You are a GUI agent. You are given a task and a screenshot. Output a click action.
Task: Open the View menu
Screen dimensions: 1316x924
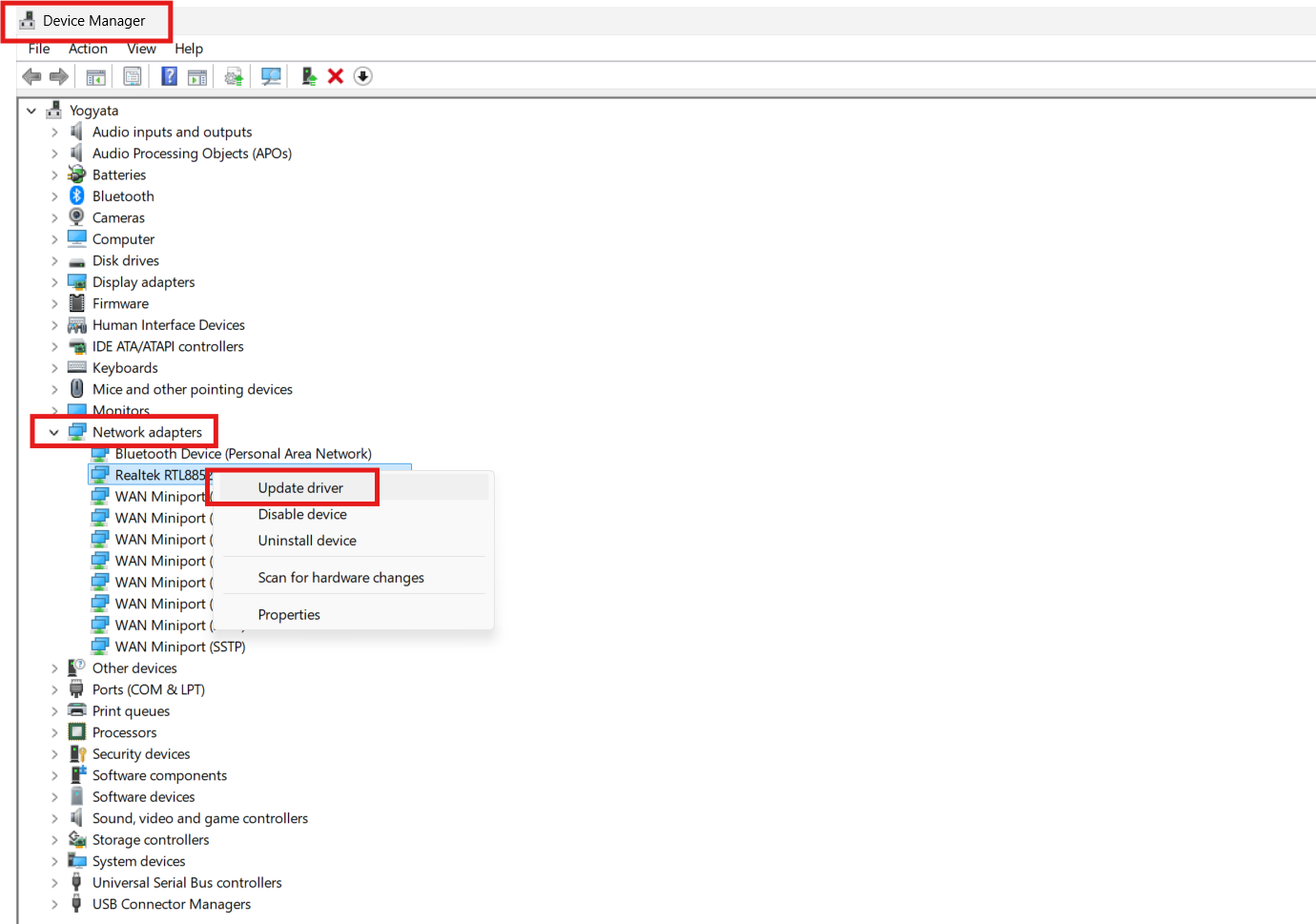141,48
